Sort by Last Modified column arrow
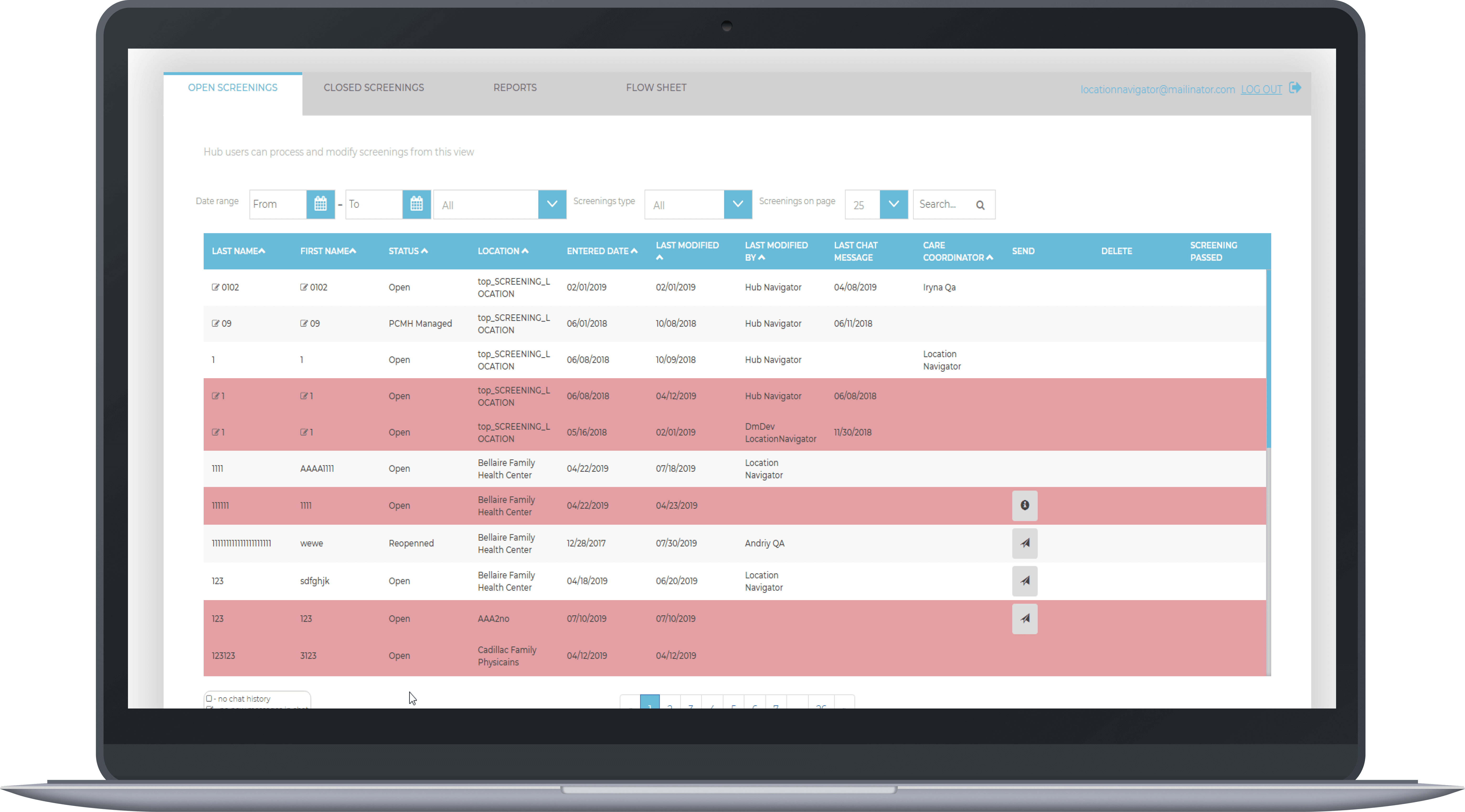 (660, 258)
